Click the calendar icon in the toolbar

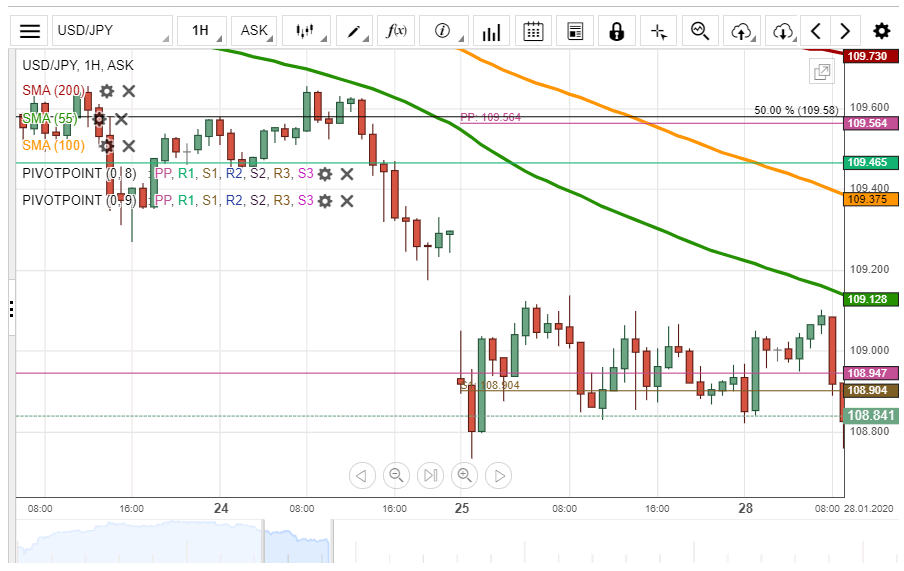533,31
